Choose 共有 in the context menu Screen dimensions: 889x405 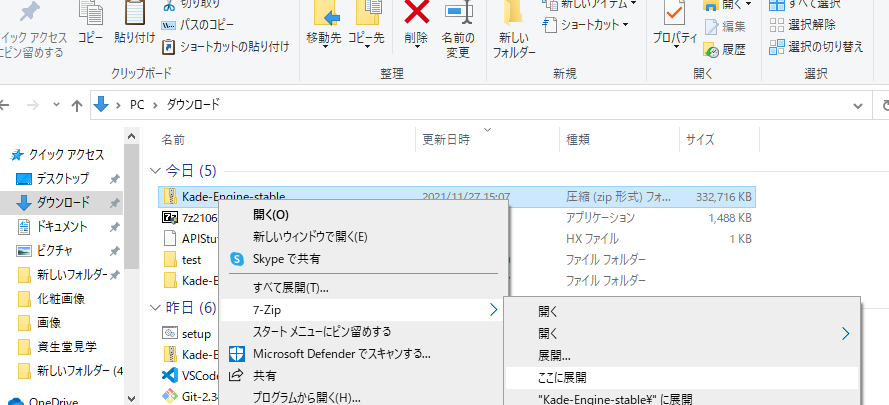click(363, 376)
